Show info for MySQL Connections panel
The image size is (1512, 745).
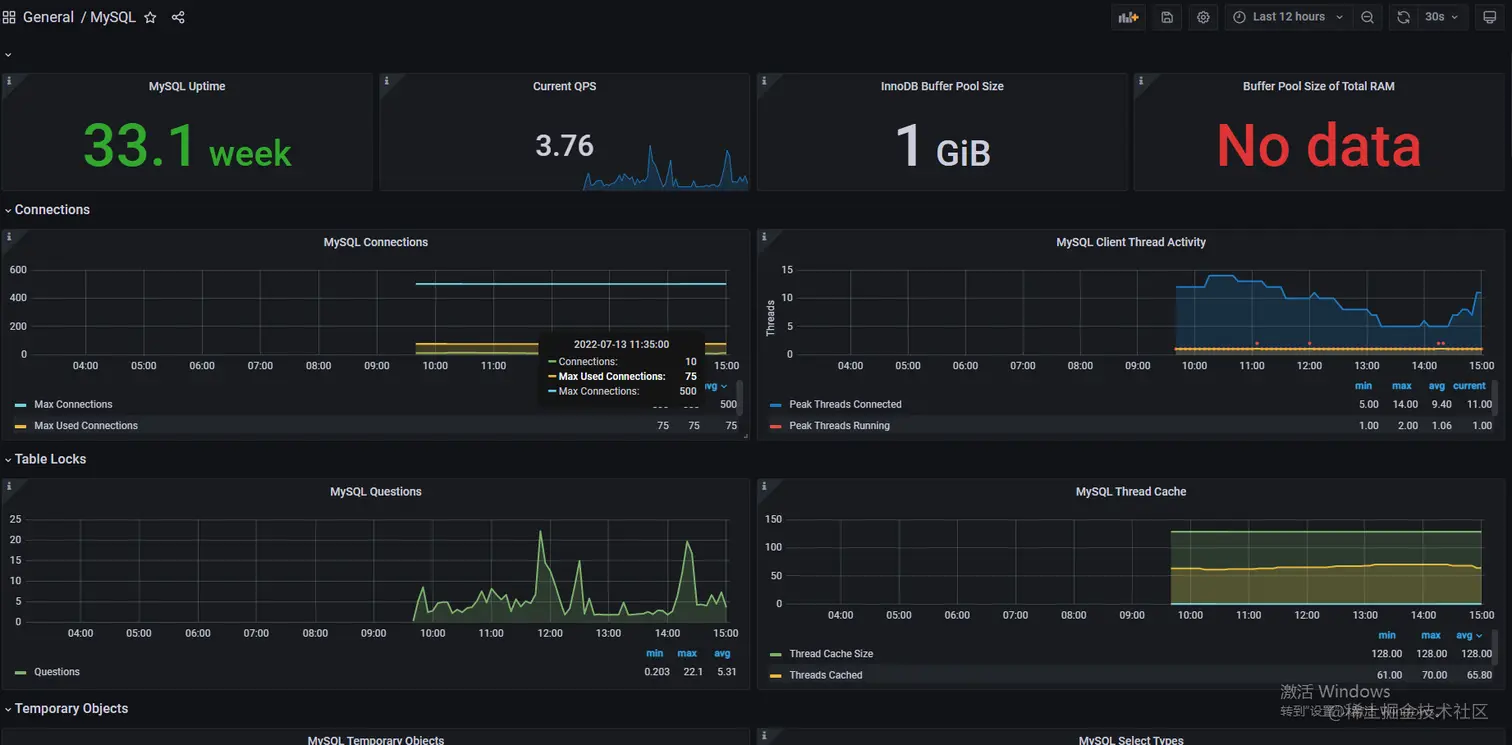coord(9,237)
